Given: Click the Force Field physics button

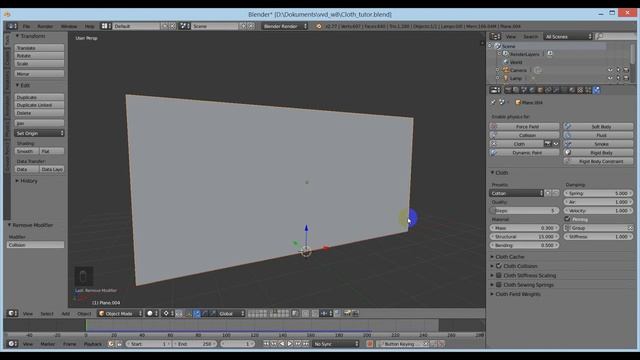Looking at the screenshot, I should (524, 127).
